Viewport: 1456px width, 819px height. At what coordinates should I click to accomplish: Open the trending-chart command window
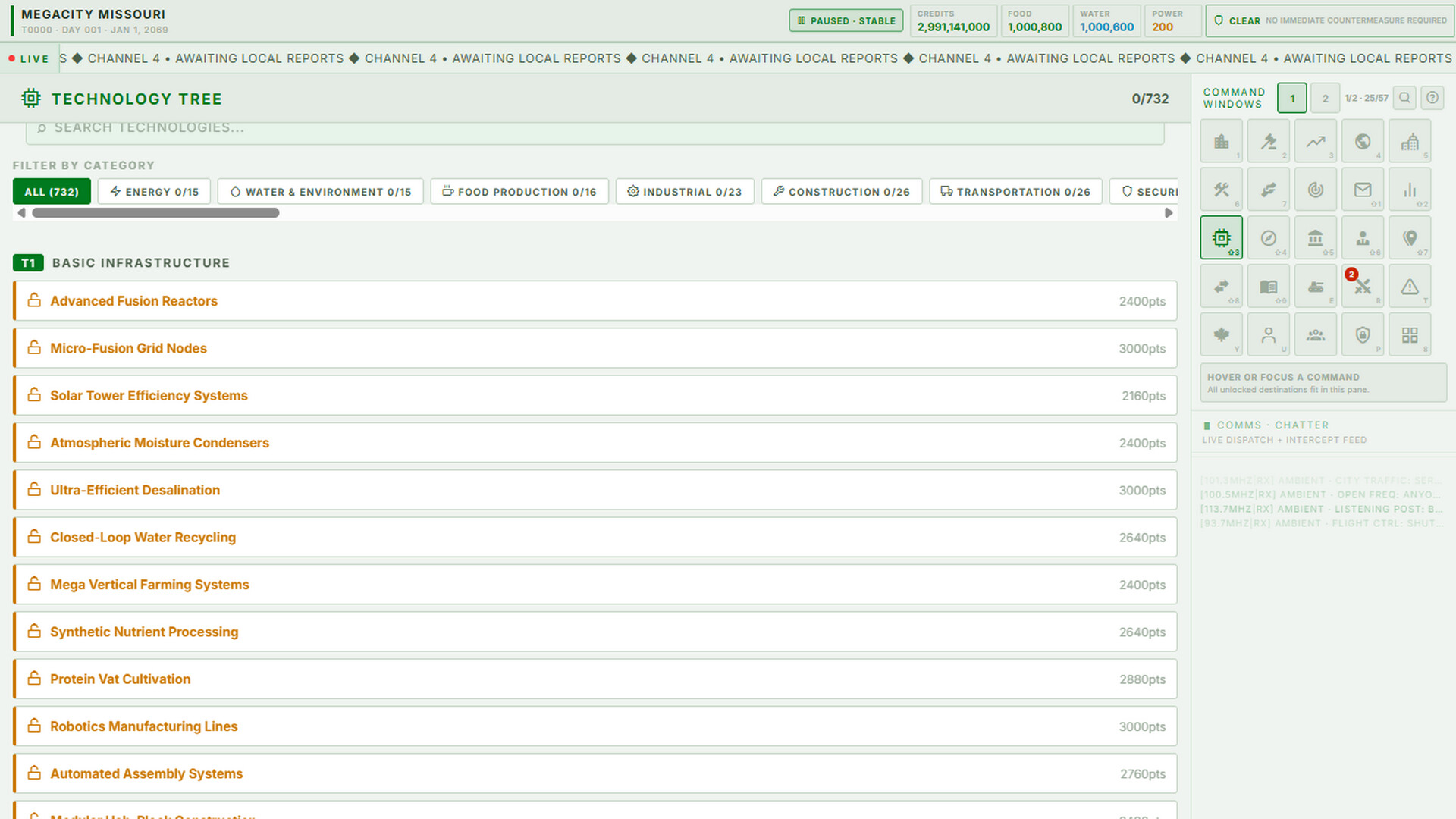tap(1315, 141)
